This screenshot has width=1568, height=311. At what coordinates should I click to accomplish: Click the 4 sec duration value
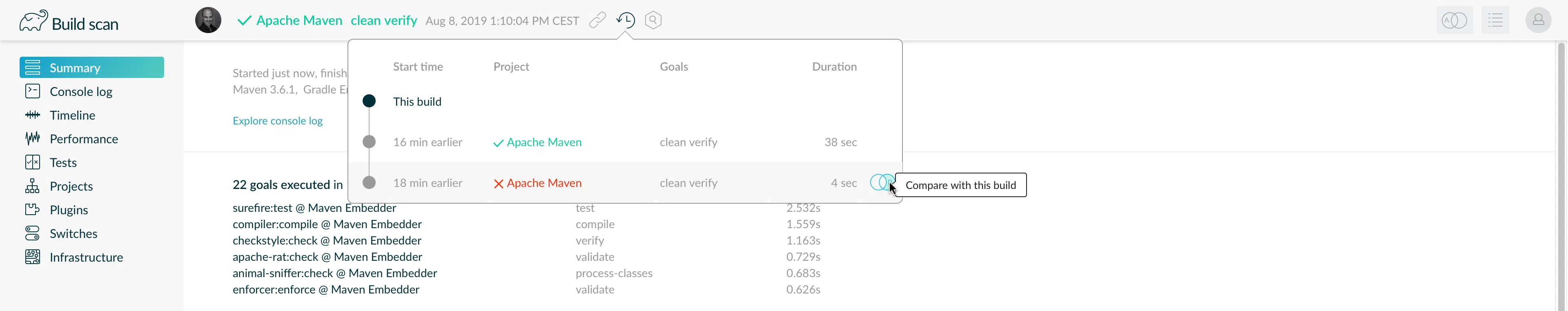coord(844,183)
